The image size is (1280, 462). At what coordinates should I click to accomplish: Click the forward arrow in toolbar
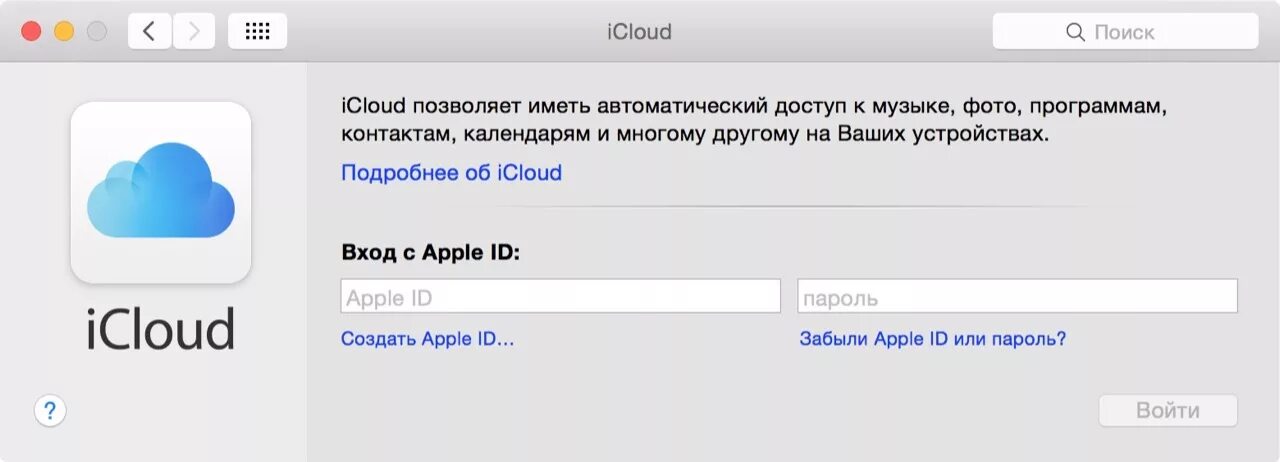click(x=194, y=32)
